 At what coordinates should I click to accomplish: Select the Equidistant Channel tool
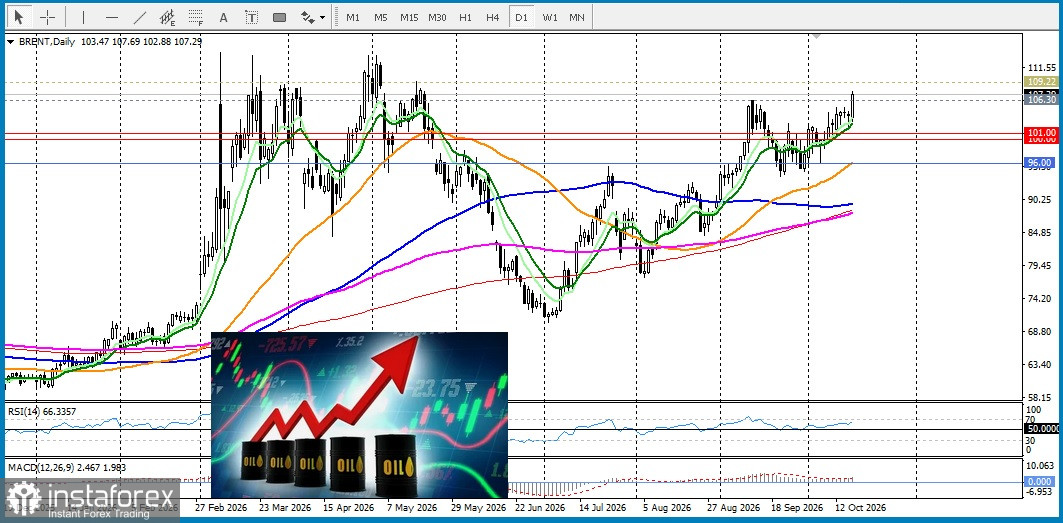pos(167,17)
